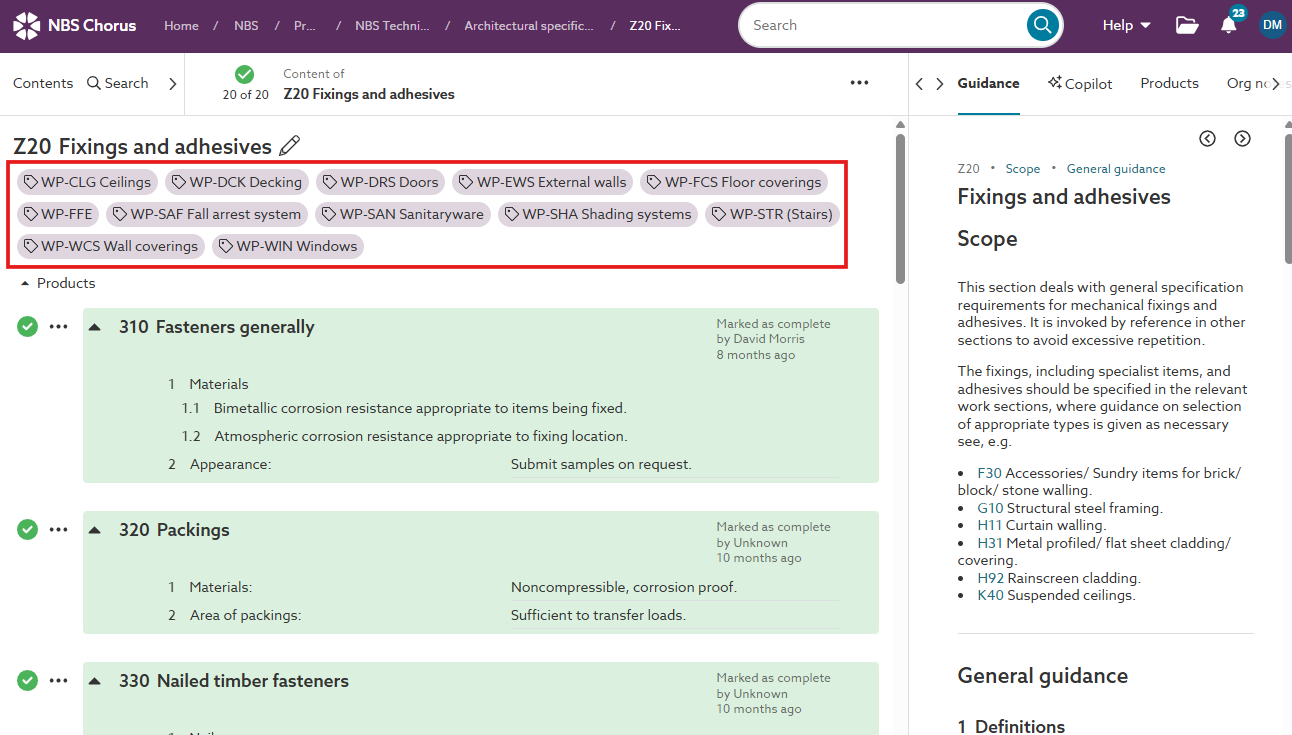The height and width of the screenshot is (735, 1292).
Task: Click the DM user avatar
Action: pyautogui.click(x=1272, y=24)
